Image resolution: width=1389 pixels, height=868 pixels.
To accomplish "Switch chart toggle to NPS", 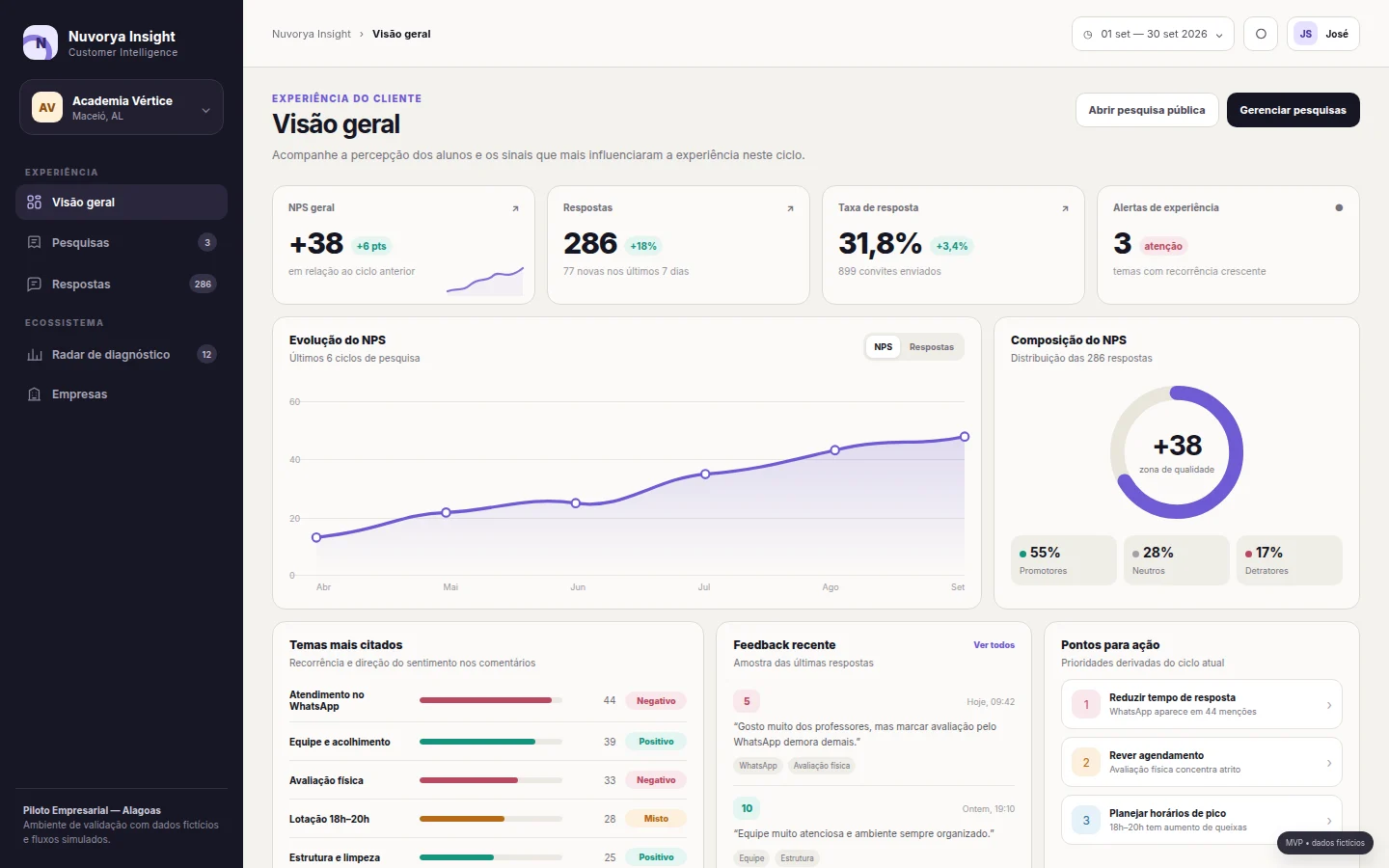I will tap(884, 347).
